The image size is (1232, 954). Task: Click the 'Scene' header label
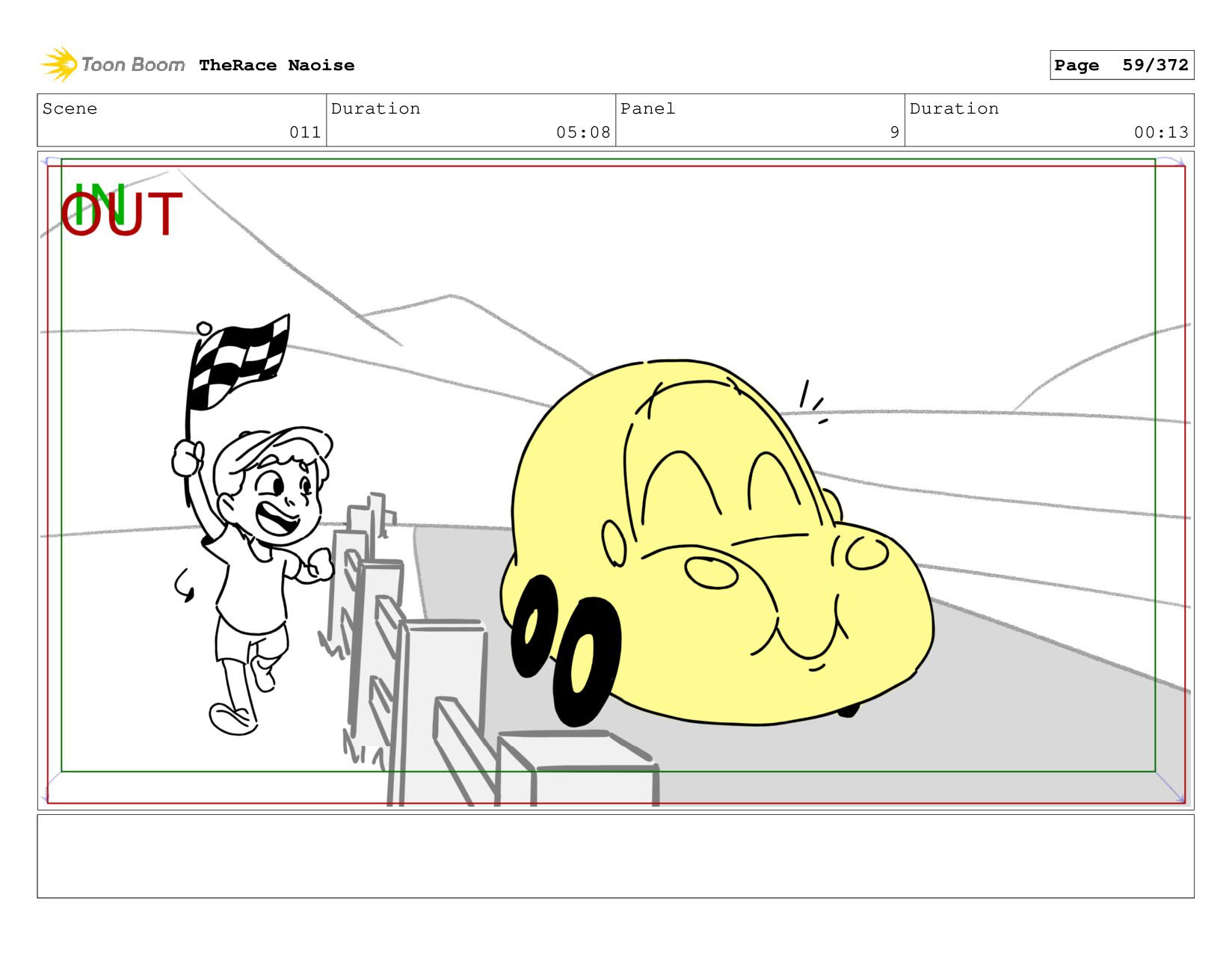pos(70,108)
